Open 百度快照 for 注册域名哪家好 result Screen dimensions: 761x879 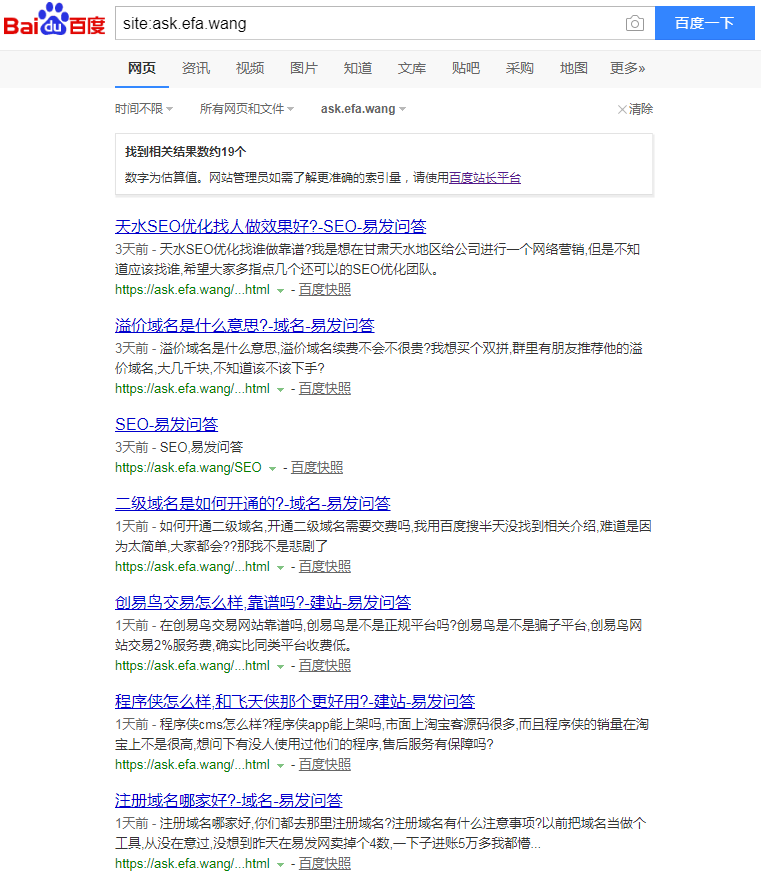[x=324, y=864]
